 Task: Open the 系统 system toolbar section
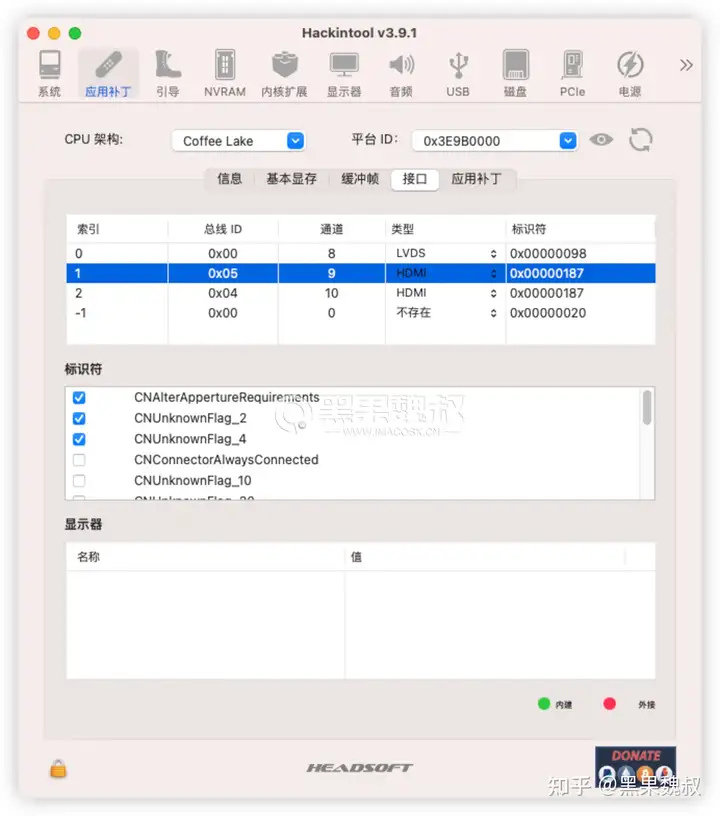tap(49, 73)
